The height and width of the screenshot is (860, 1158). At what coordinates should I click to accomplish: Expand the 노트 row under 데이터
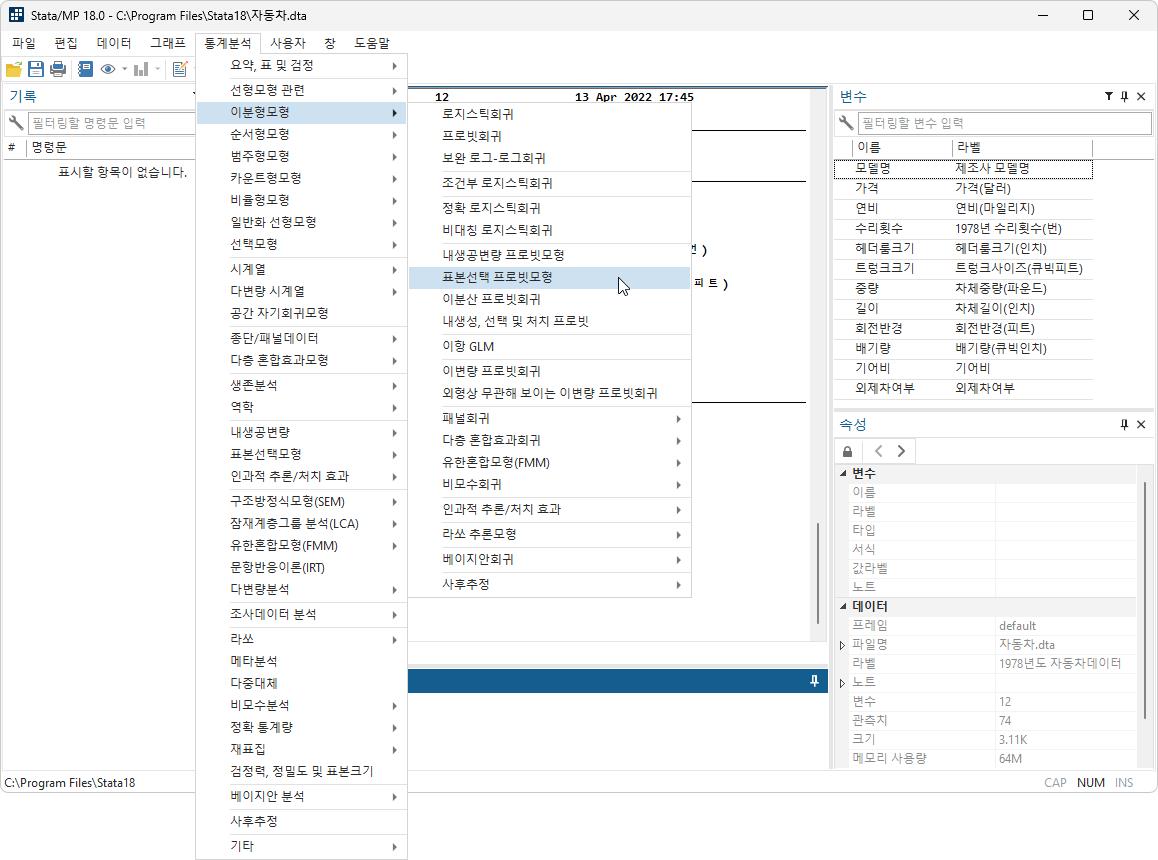[x=842, y=683]
